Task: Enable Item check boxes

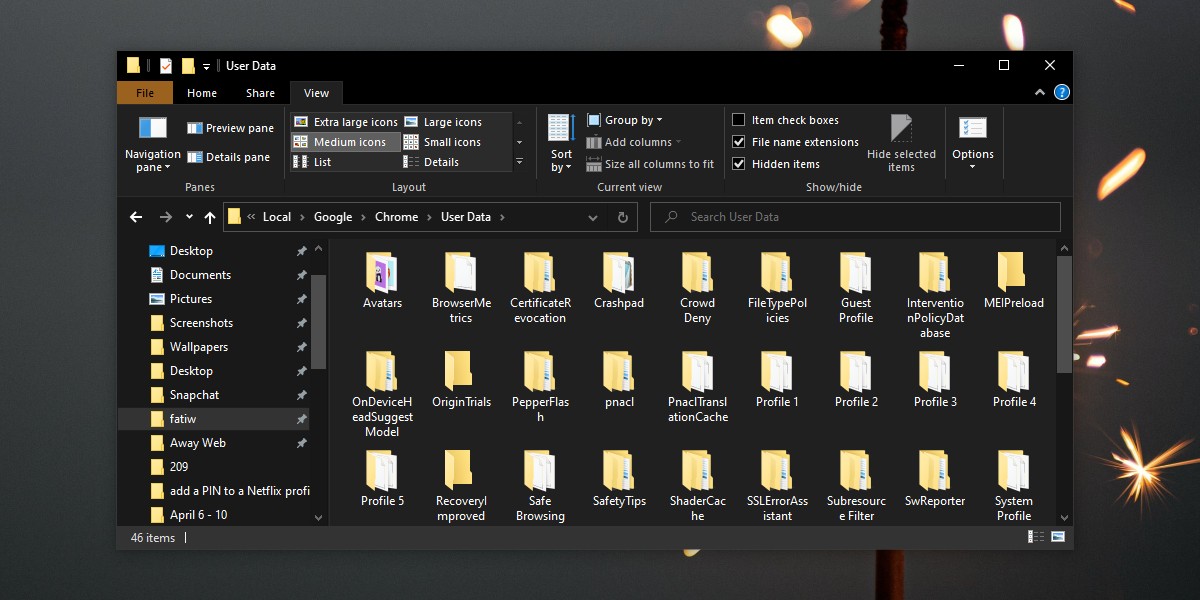Action: [x=786, y=120]
